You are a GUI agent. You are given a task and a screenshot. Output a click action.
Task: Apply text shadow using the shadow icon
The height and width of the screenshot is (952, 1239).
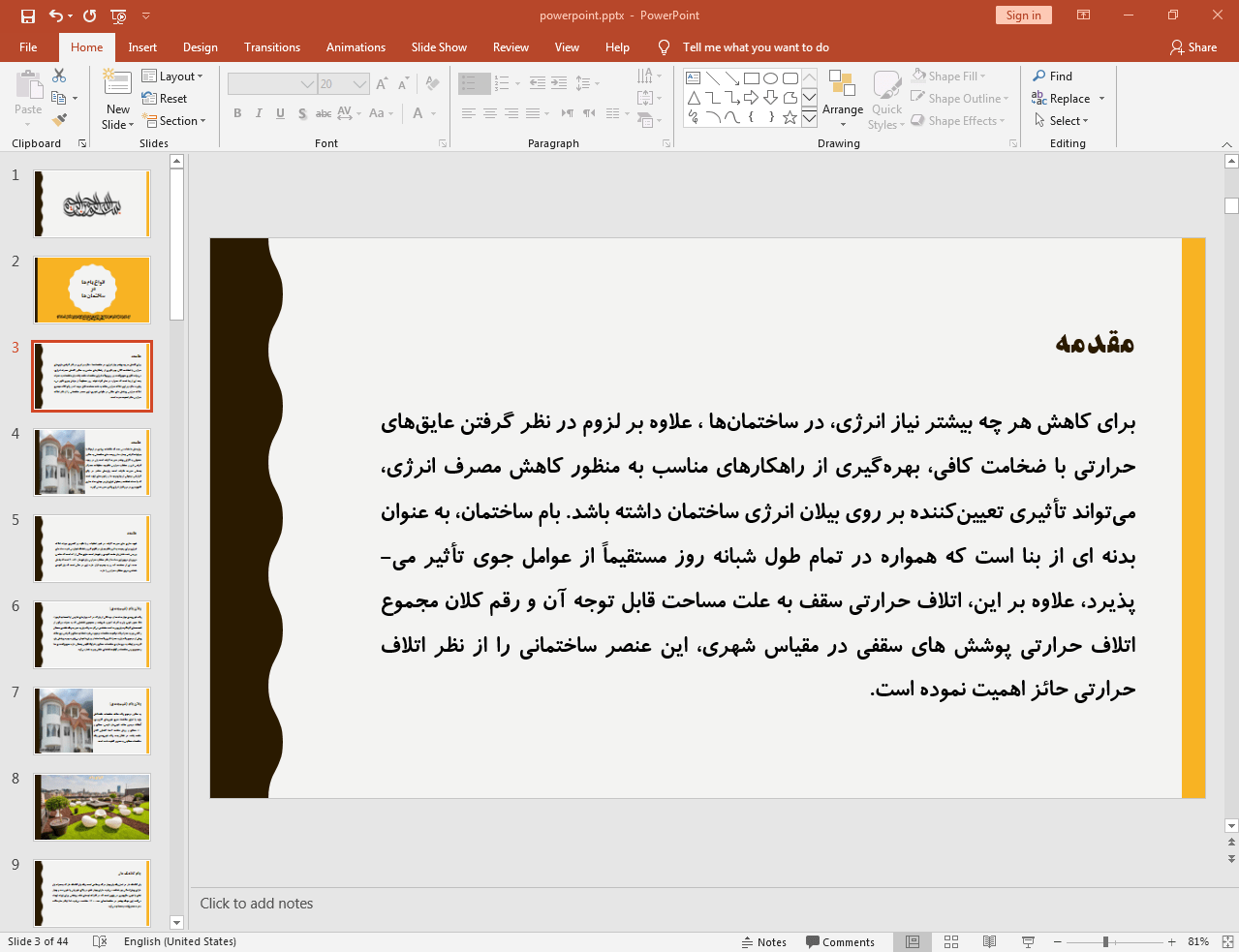[x=301, y=113]
